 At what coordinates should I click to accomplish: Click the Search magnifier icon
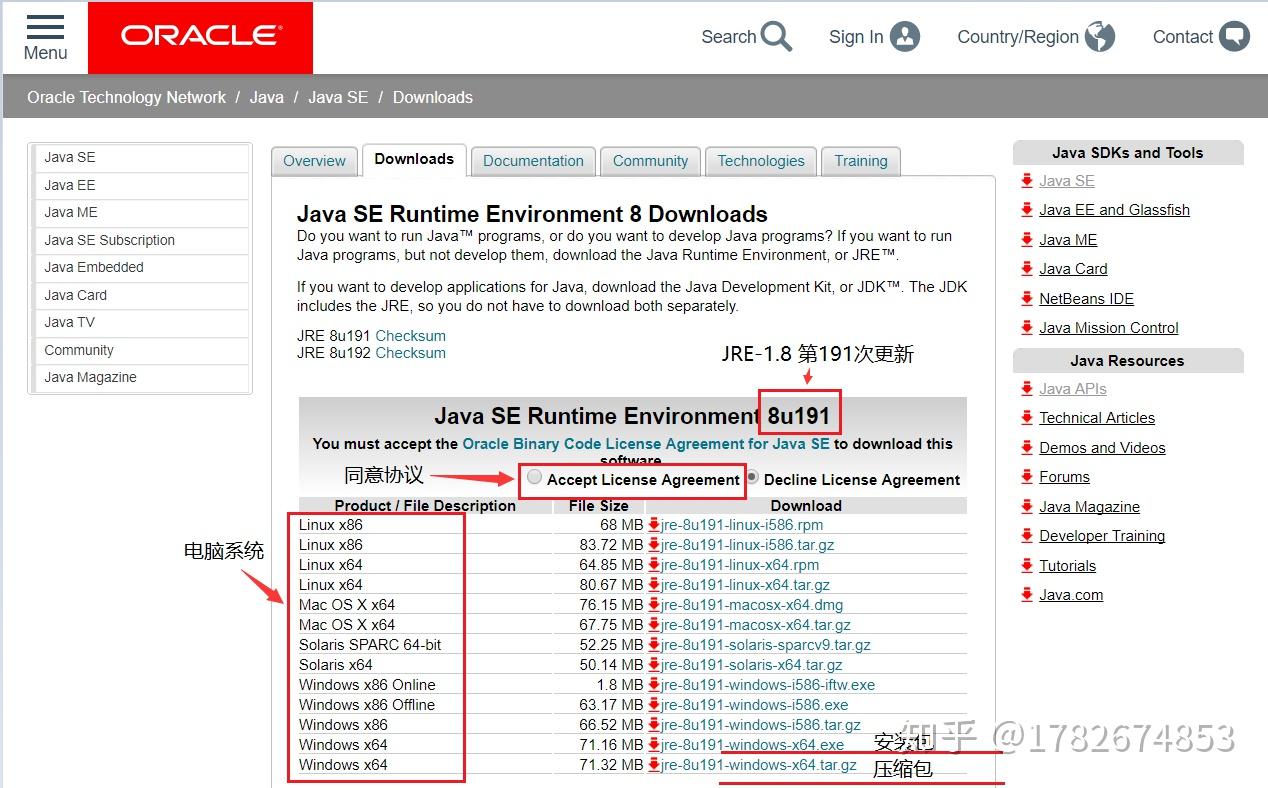[776, 37]
